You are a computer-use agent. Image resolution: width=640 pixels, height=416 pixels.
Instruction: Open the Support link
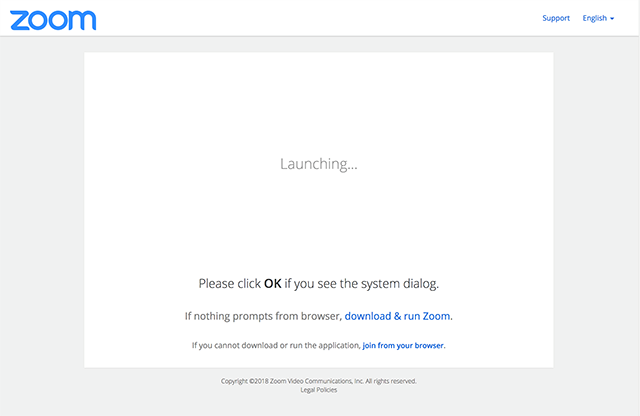556,18
